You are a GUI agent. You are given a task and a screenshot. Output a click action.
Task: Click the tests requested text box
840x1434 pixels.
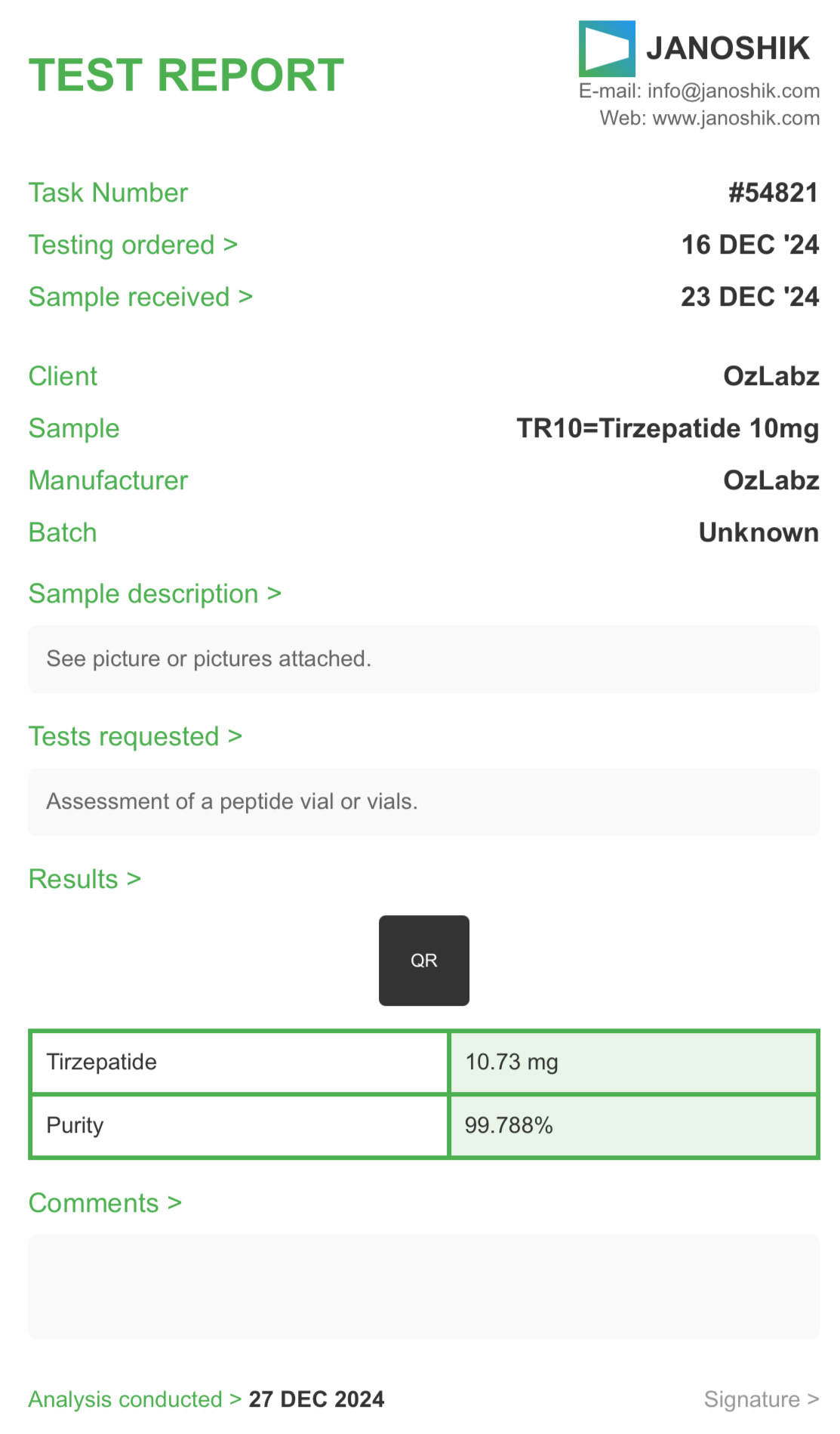tap(423, 802)
